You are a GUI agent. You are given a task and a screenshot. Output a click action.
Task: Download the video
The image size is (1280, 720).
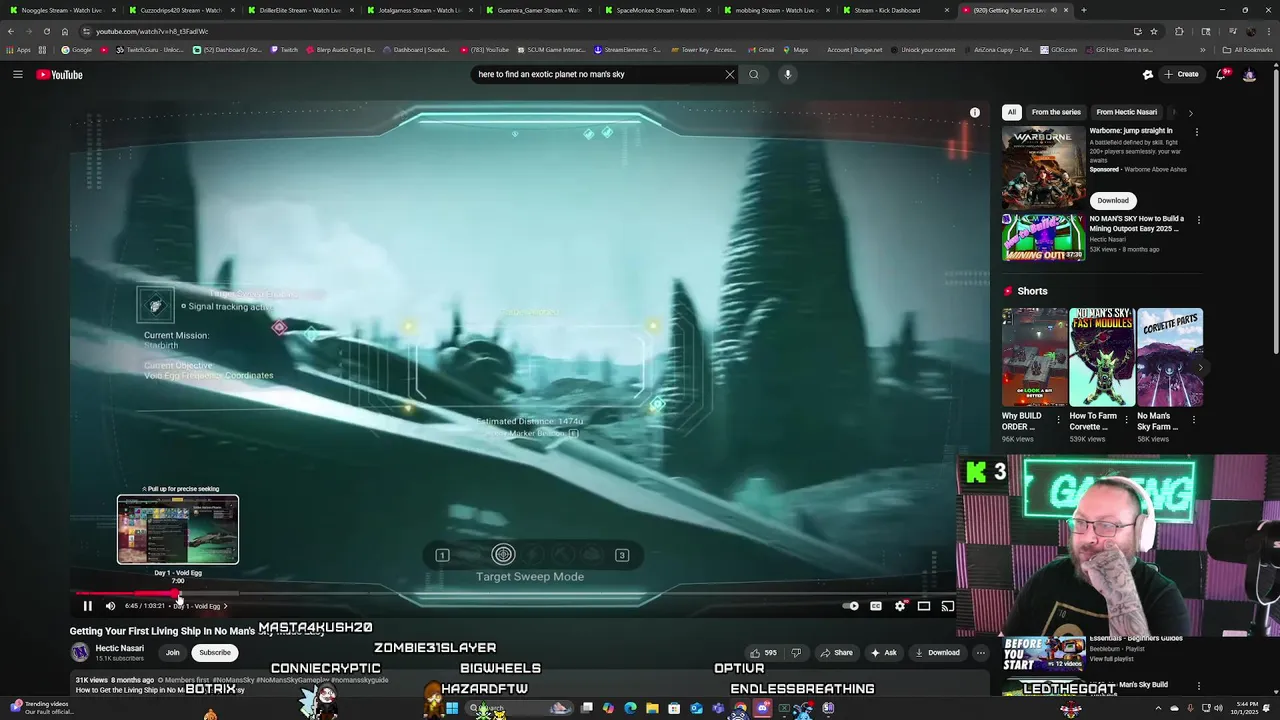[937, 653]
